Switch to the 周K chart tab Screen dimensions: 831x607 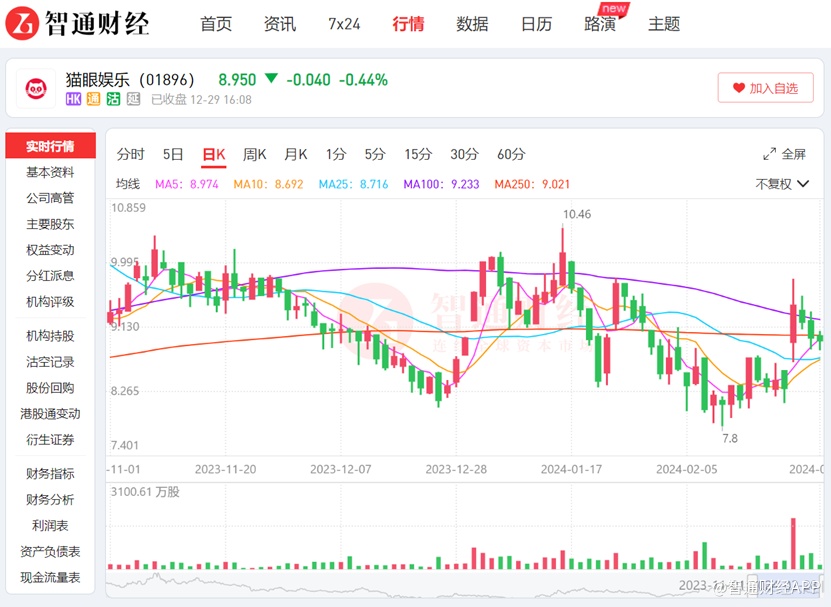[254, 154]
